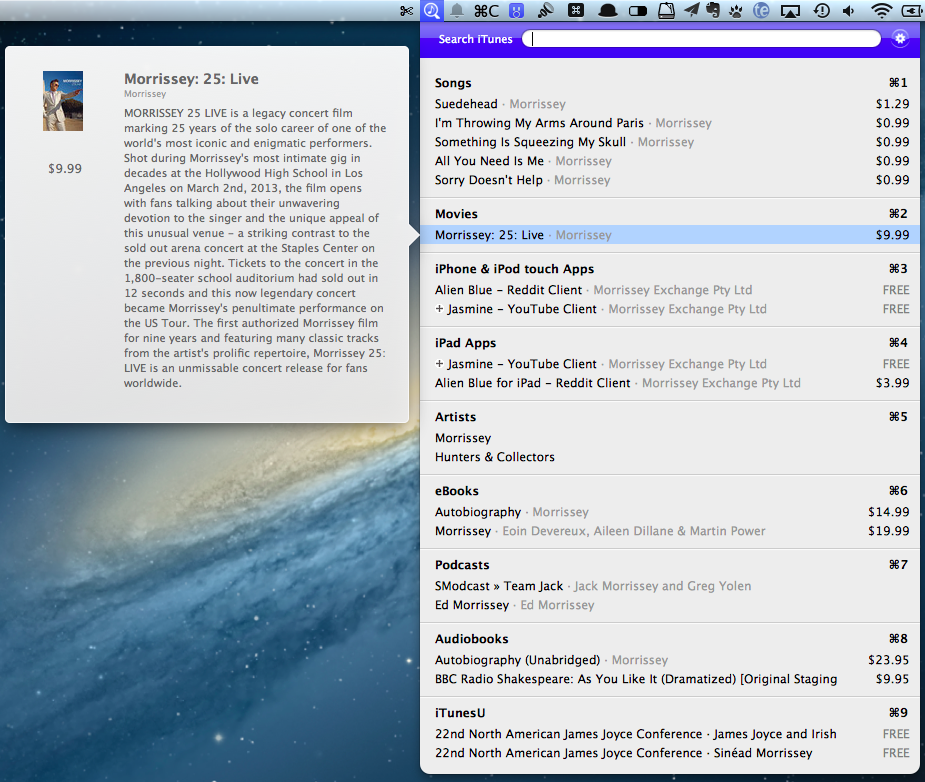
Task: Jump to the eBooks section header
Action: [457, 491]
